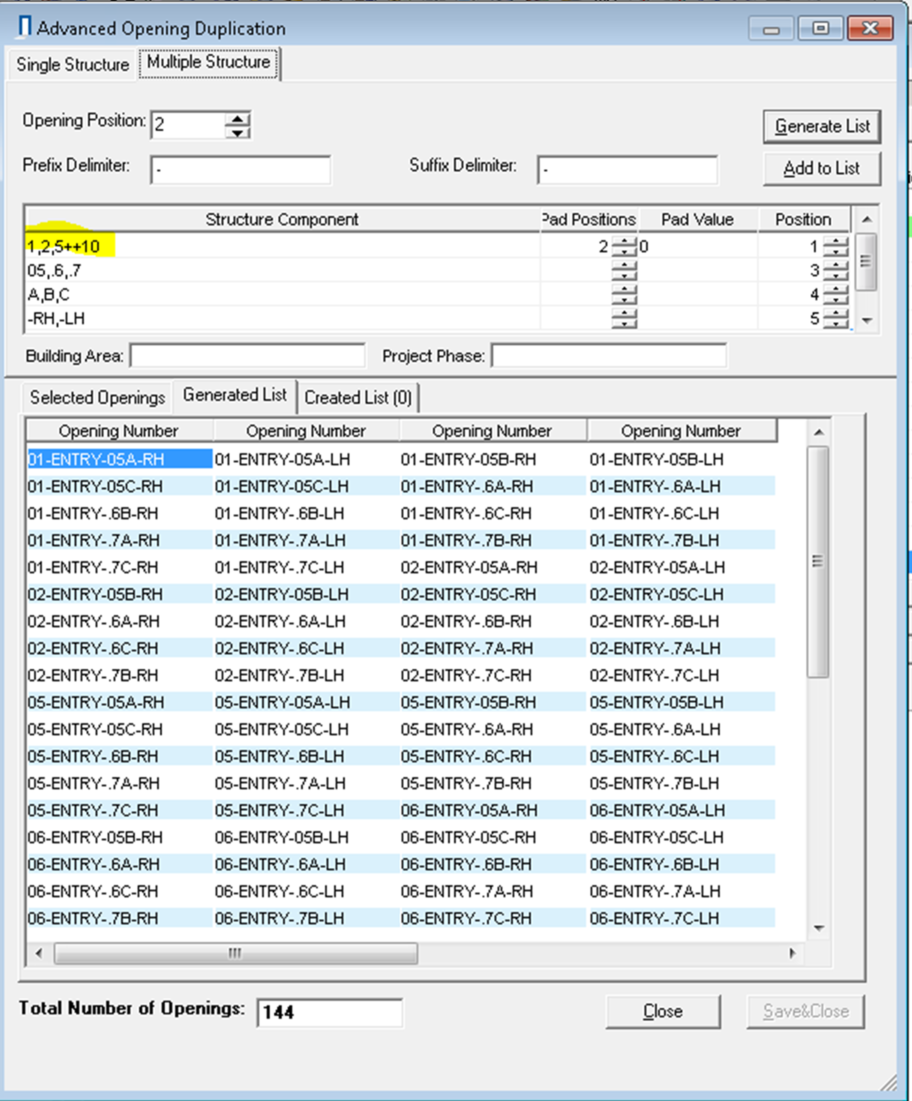Adjust Position stepper showing value 4
The width and height of the screenshot is (912, 1101).
click(835, 294)
